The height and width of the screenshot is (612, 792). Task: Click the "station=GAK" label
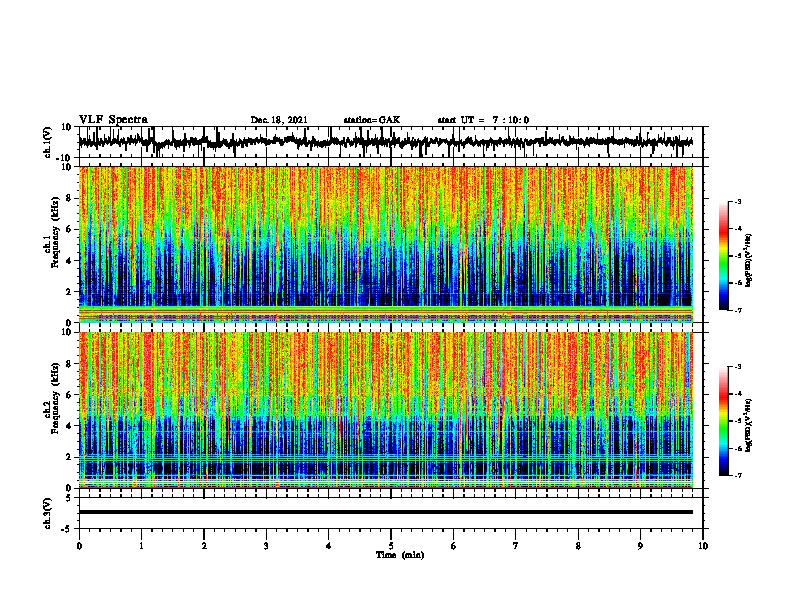pyautogui.click(x=372, y=120)
